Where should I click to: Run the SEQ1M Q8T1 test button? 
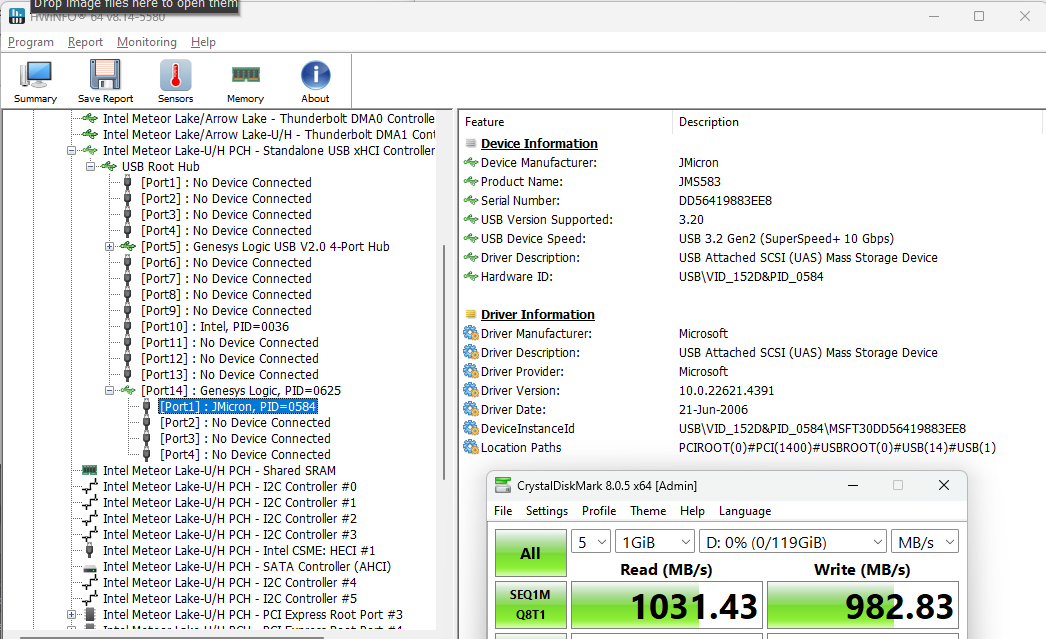[x=530, y=604]
